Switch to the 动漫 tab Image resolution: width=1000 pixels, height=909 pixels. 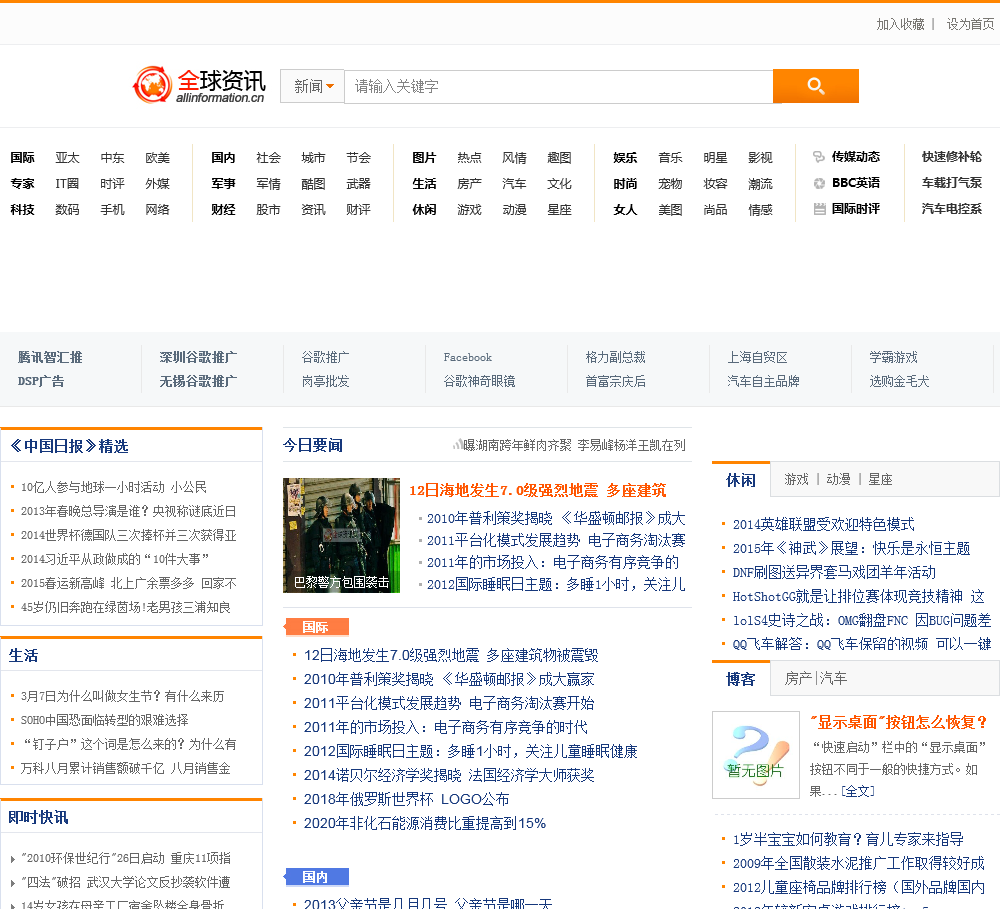[x=839, y=479]
